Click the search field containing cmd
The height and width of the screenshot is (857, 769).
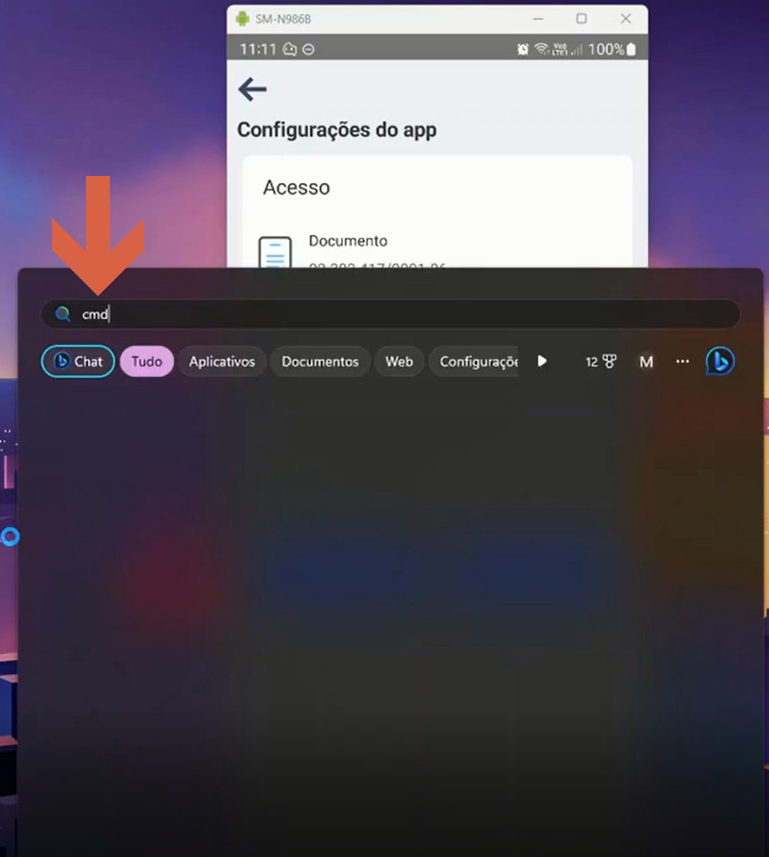click(390, 314)
